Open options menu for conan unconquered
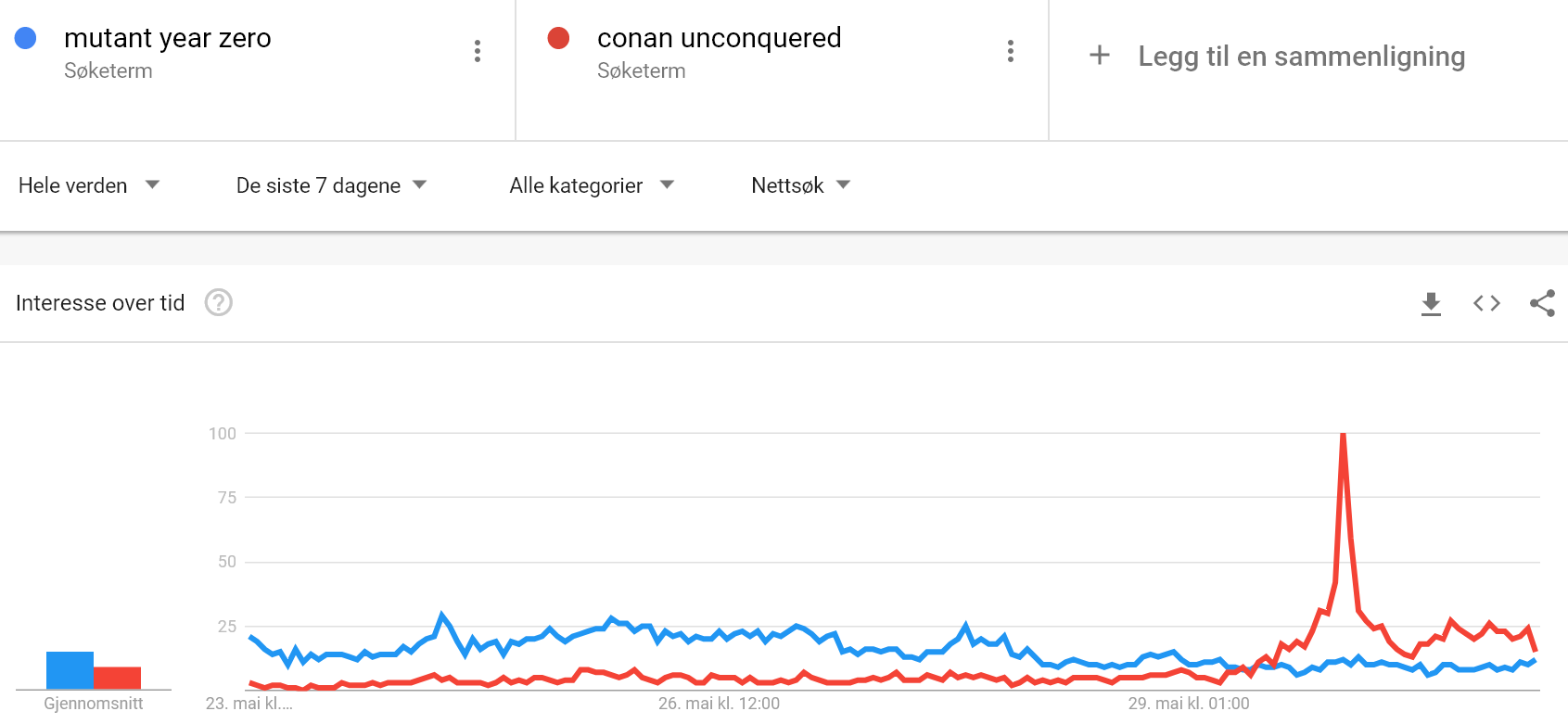1568x724 pixels. [x=1011, y=51]
